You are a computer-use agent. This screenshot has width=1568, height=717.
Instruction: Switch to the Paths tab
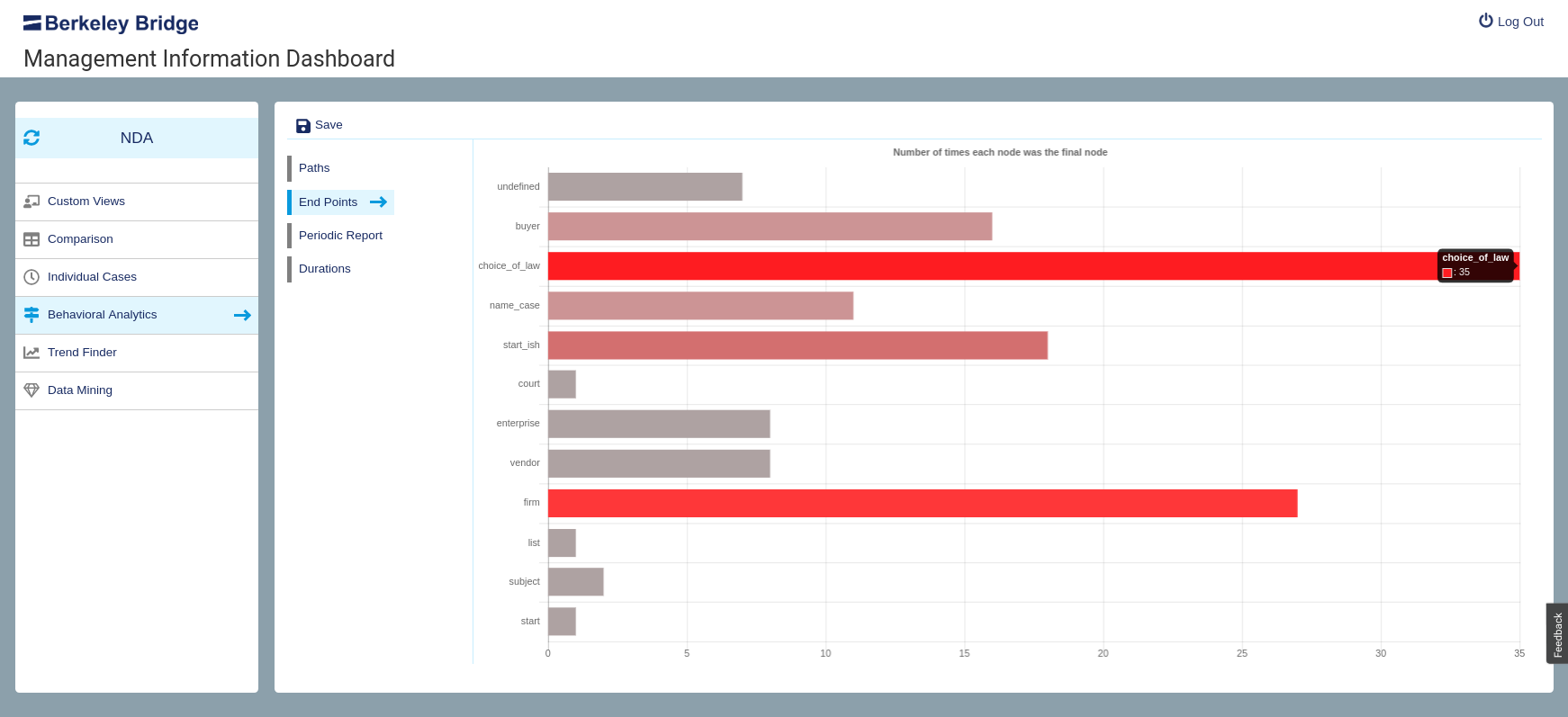[314, 168]
